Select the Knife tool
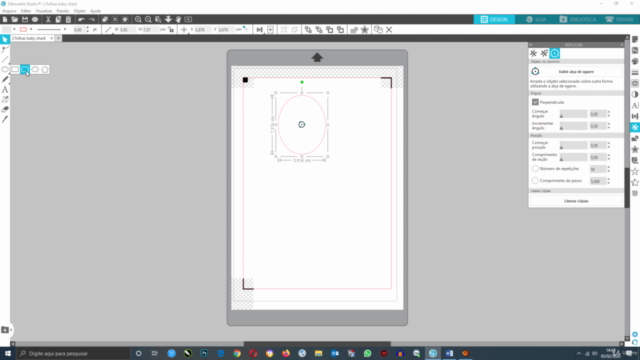The width and height of the screenshot is (640, 360). coord(5,119)
